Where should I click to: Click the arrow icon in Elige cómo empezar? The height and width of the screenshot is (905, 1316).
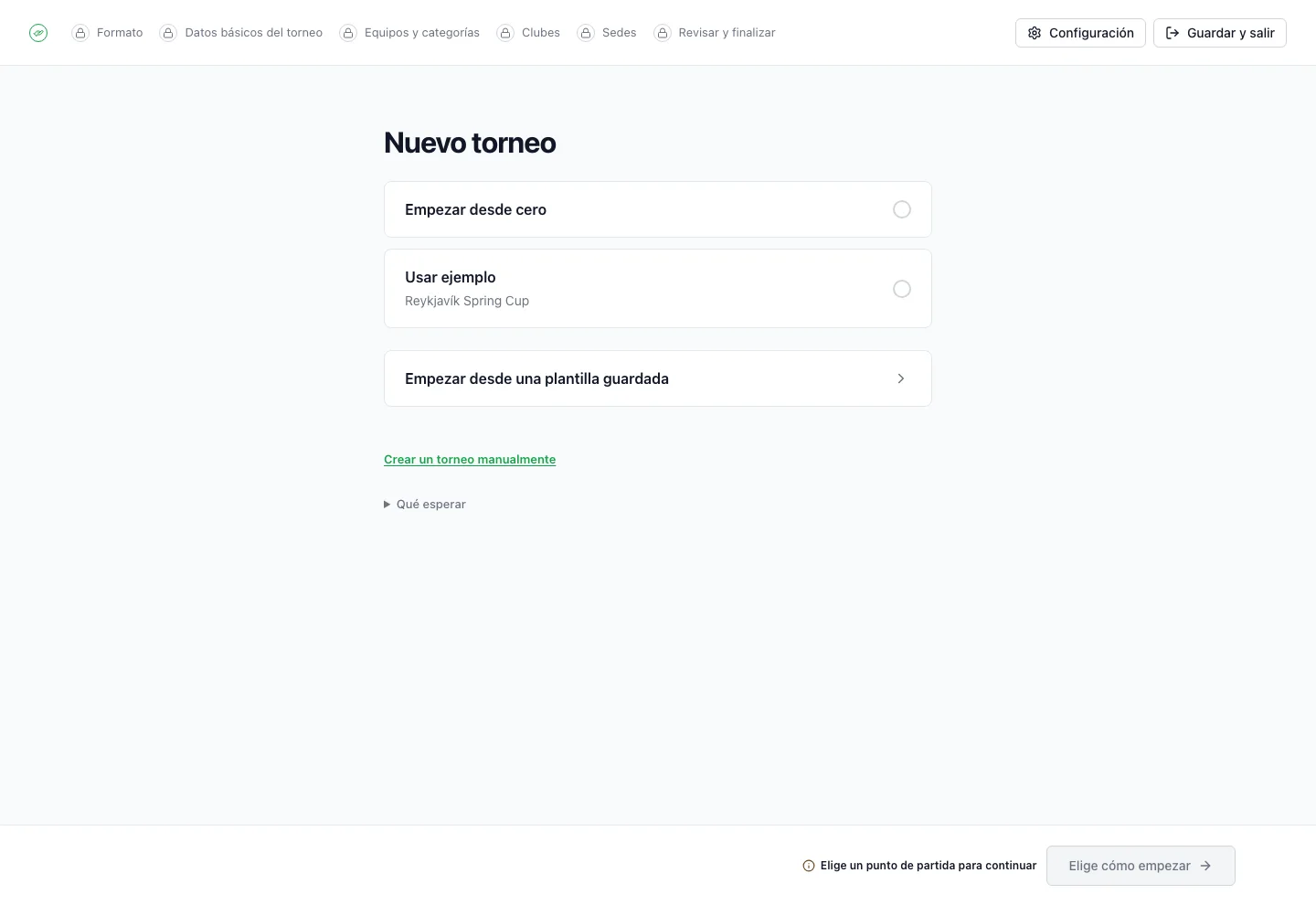tap(1205, 866)
